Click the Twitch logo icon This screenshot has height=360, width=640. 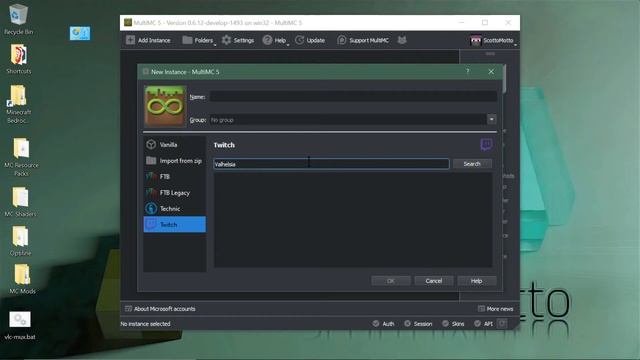(x=486, y=144)
